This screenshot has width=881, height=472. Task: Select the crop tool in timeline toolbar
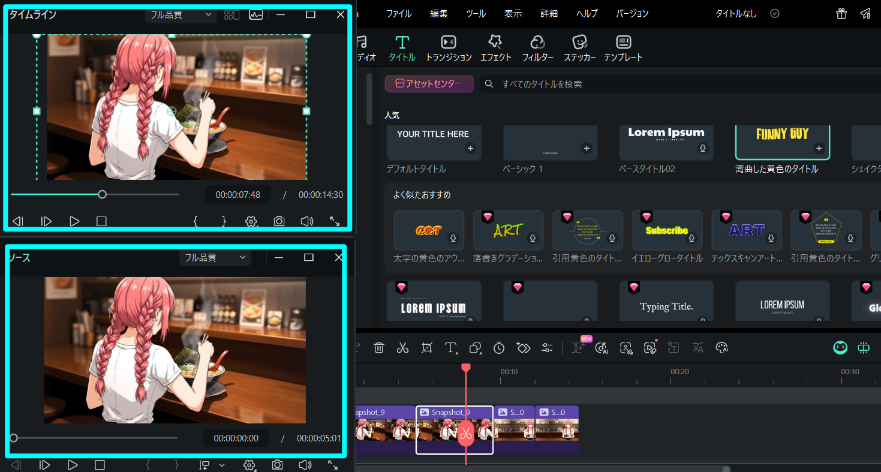click(427, 348)
